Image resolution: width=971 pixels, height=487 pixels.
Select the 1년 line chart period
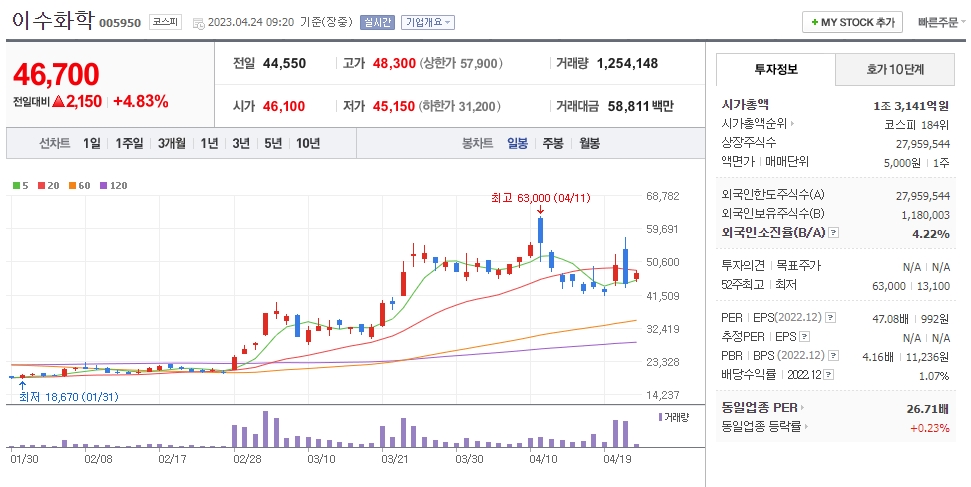coord(209,143)
